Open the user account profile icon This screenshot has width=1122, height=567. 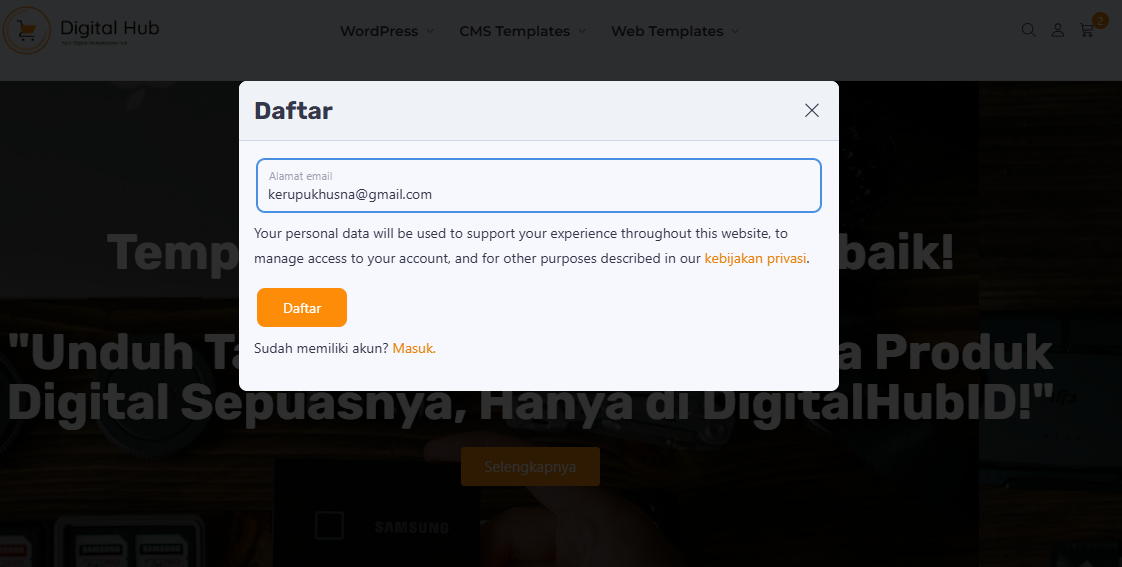[1058, 30]
